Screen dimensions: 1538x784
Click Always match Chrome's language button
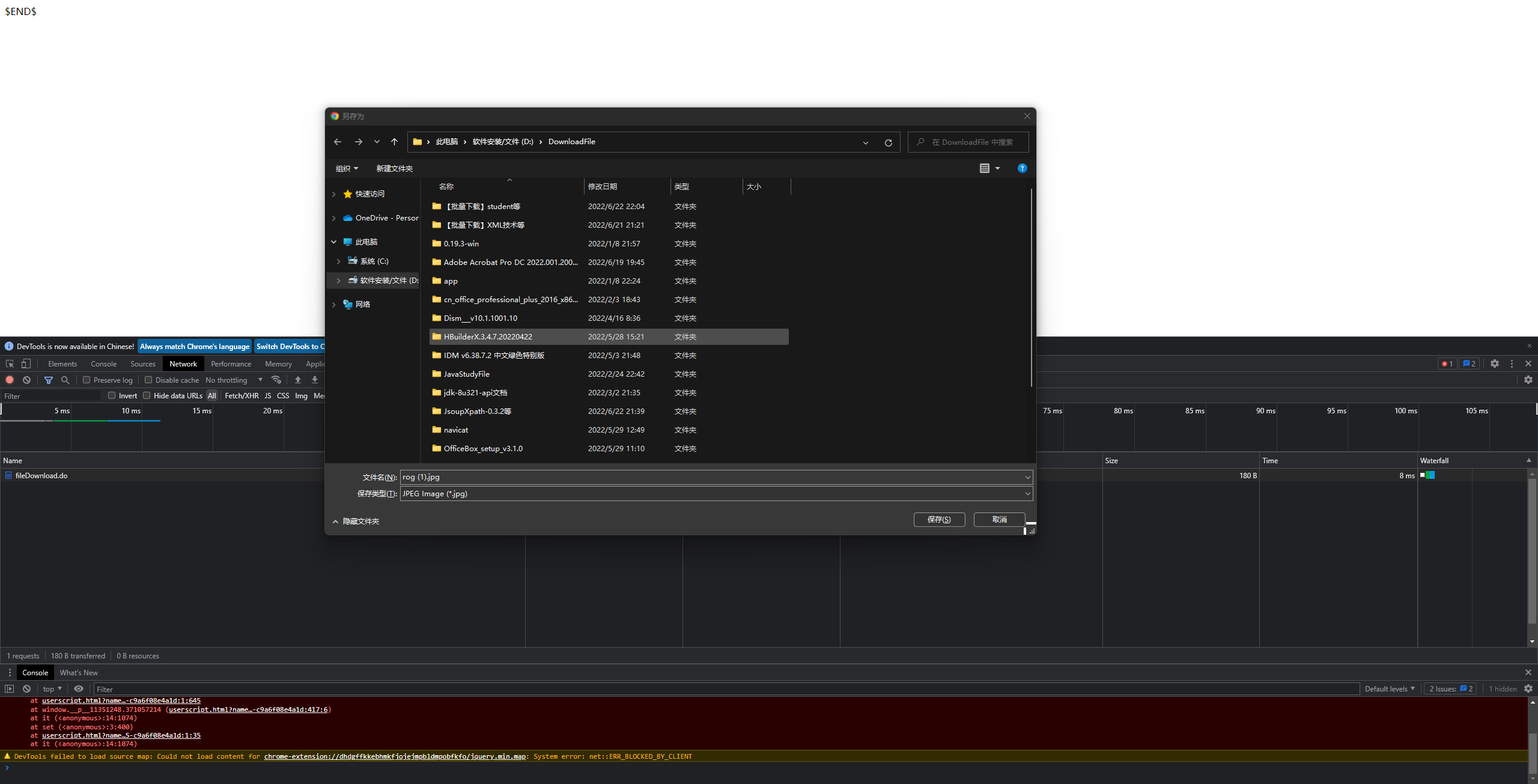pyautogui.click(x=195, y=347)
